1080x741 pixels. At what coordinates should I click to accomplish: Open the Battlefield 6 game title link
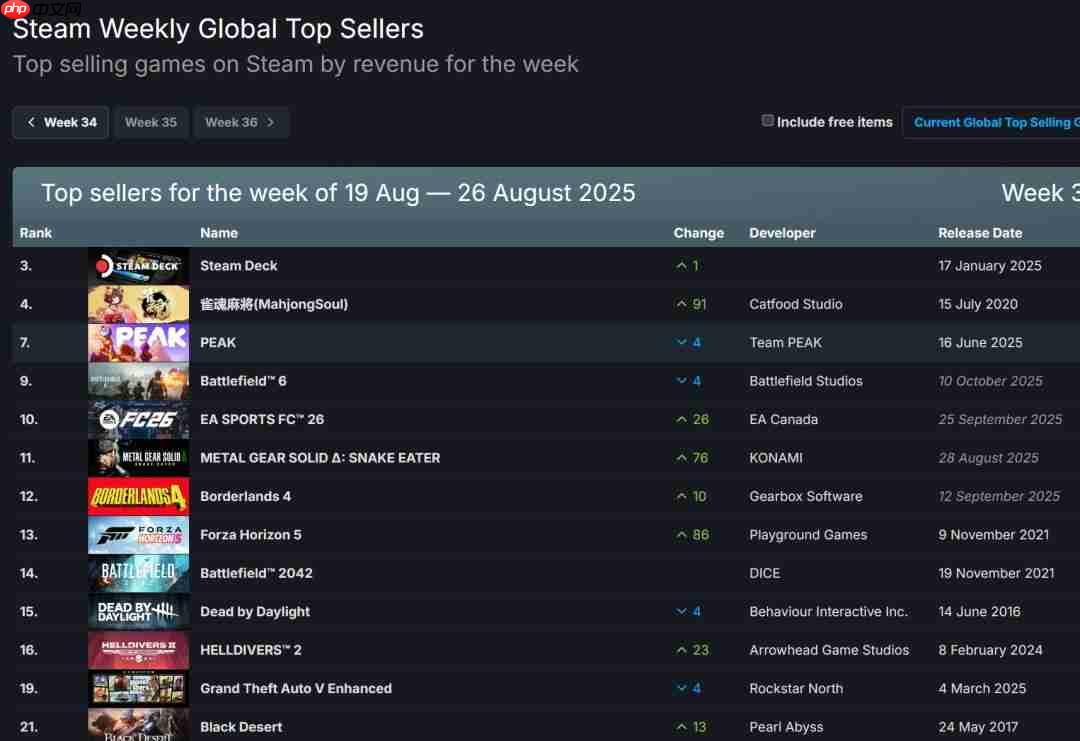pyautogui.click(x=243, y=381)
